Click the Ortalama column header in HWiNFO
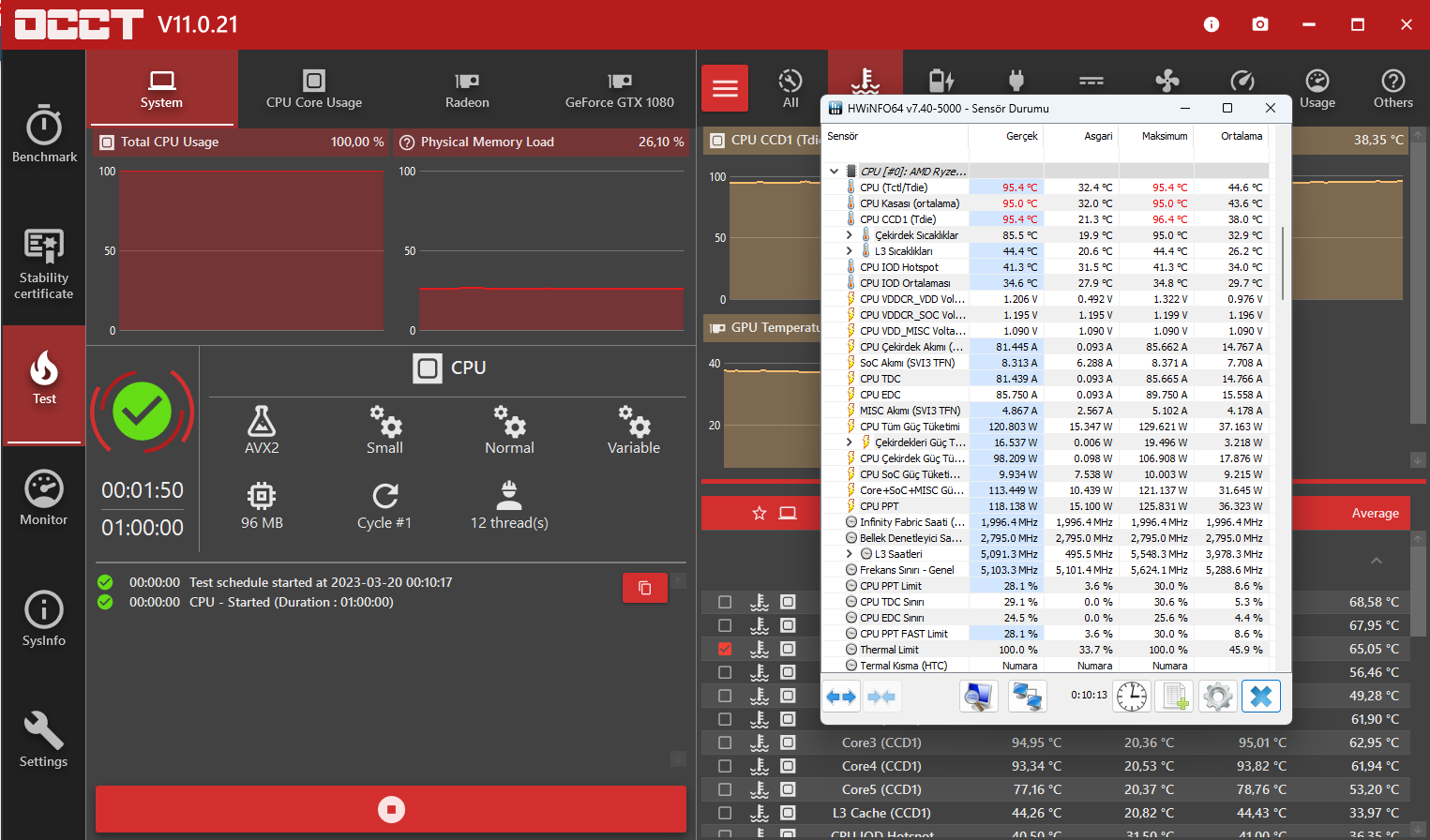Screen dimensions: 1430x840 [x=1242, y=137]
